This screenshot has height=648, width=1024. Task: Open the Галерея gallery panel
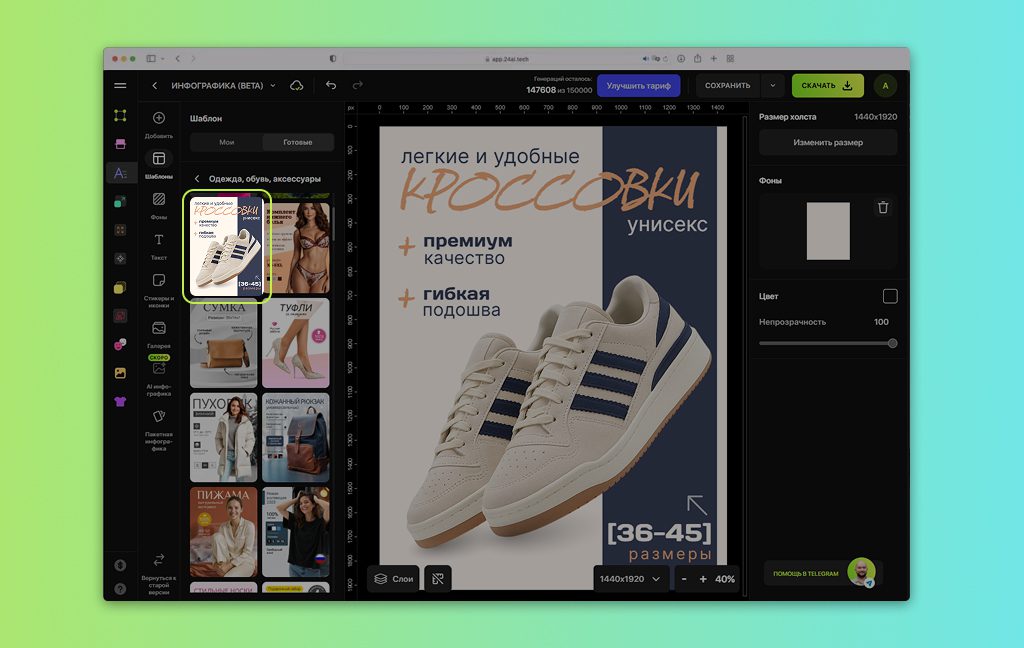[159, 334]
